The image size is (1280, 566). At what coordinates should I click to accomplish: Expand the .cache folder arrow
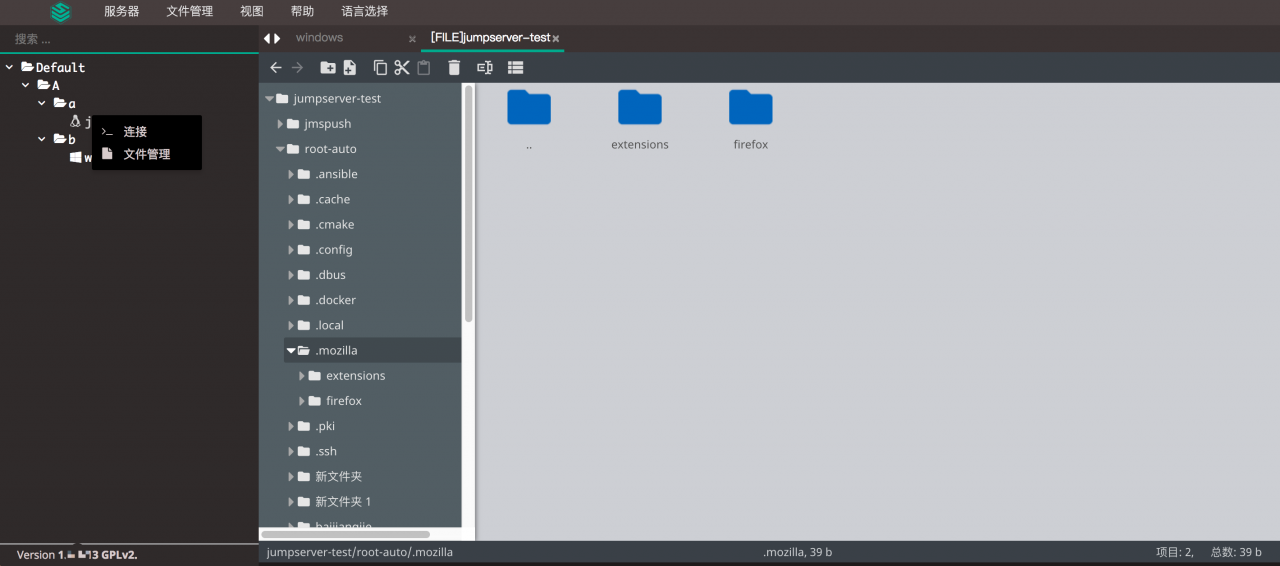click(291, 199)
